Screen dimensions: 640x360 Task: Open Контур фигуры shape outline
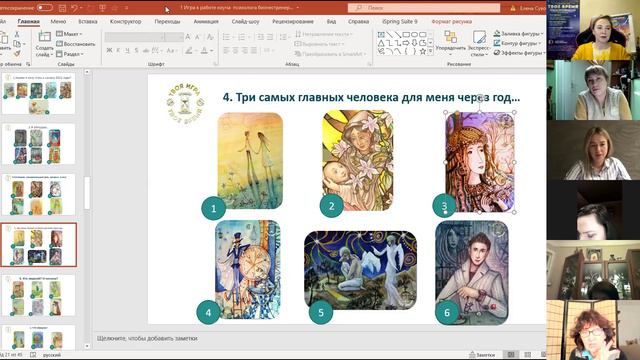(x=518, y=43)
